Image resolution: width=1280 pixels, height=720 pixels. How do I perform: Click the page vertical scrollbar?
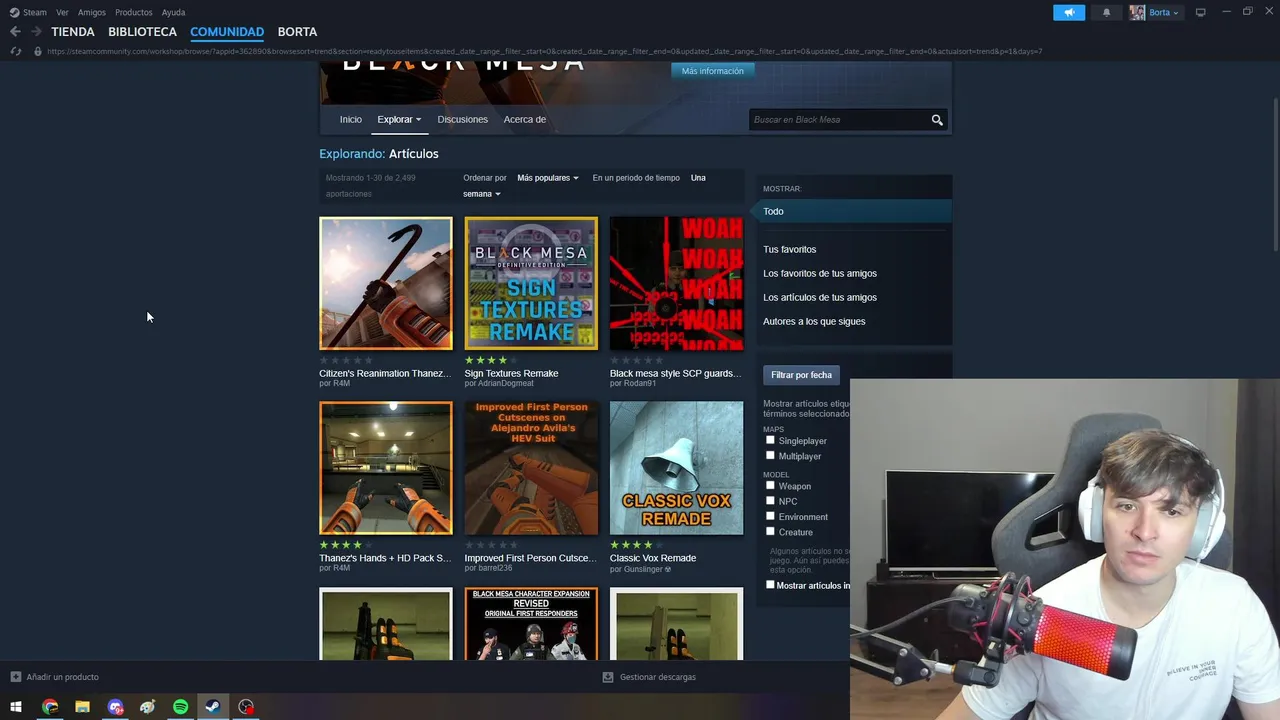click(x=1274, y=175)
